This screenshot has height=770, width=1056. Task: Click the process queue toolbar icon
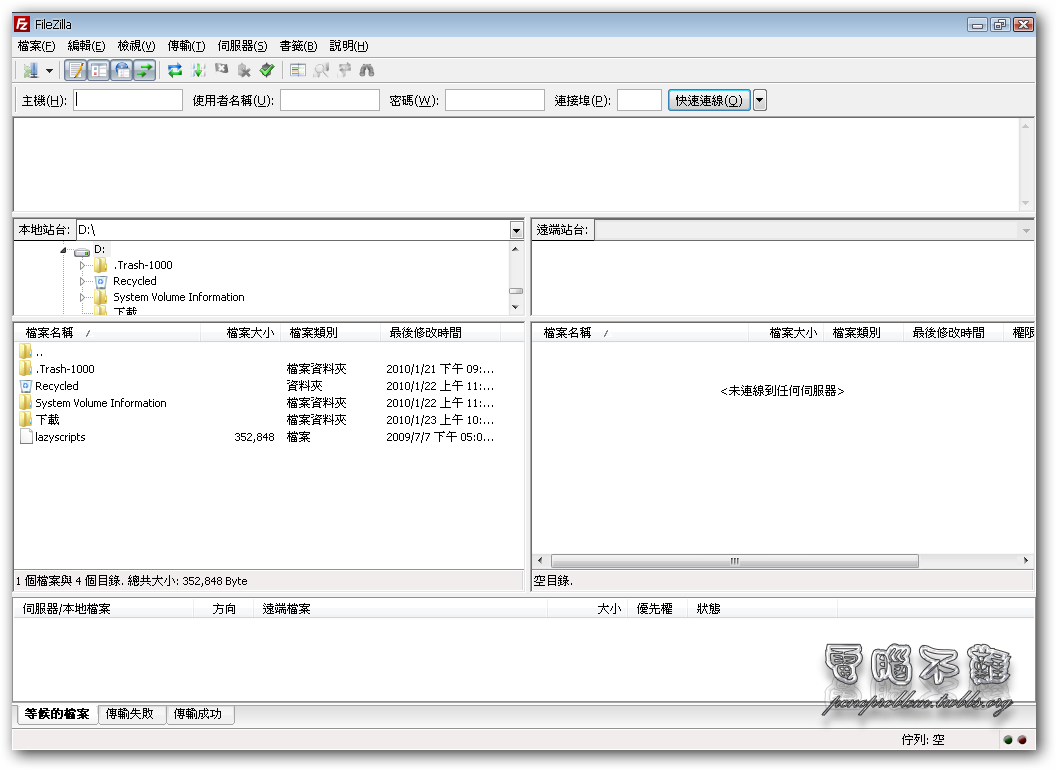(x=198, y=70)
